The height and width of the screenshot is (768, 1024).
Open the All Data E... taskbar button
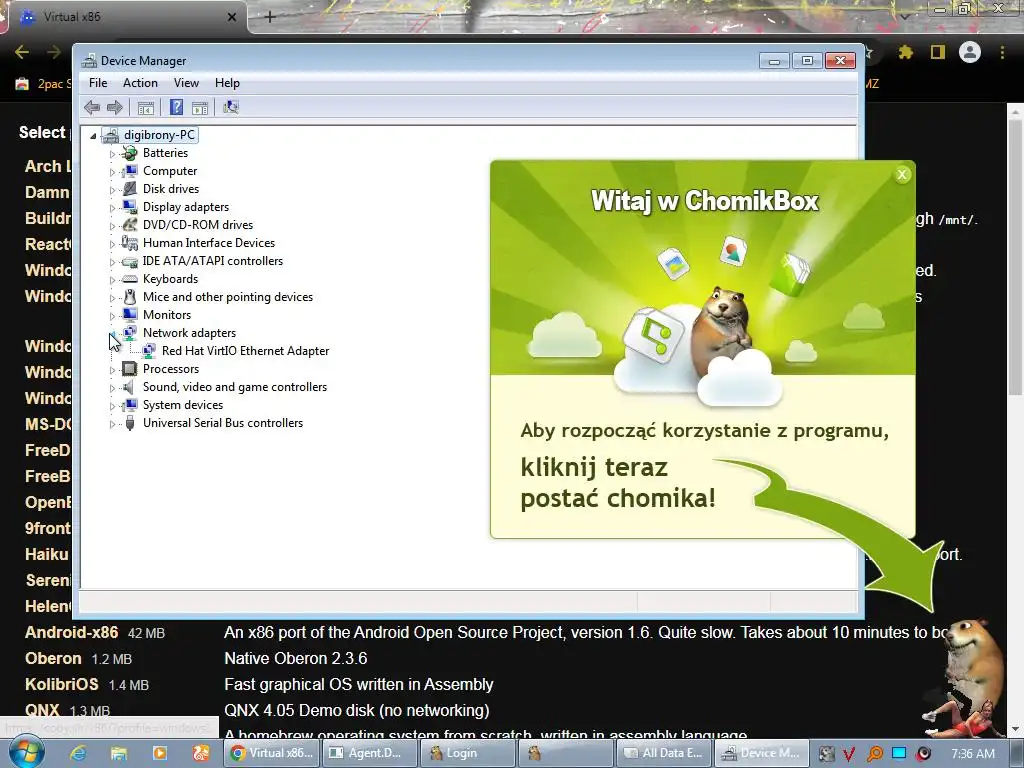click(x=664, y=753)
